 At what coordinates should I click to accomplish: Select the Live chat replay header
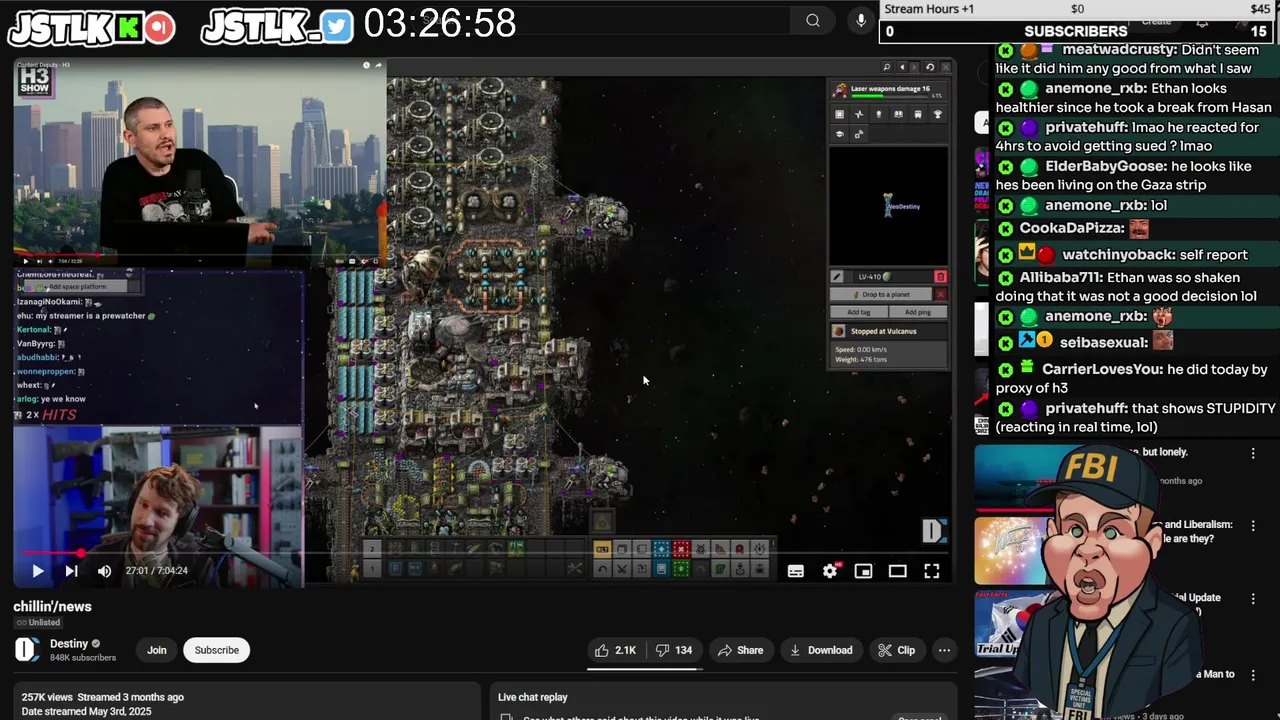[x=533, y=697]
